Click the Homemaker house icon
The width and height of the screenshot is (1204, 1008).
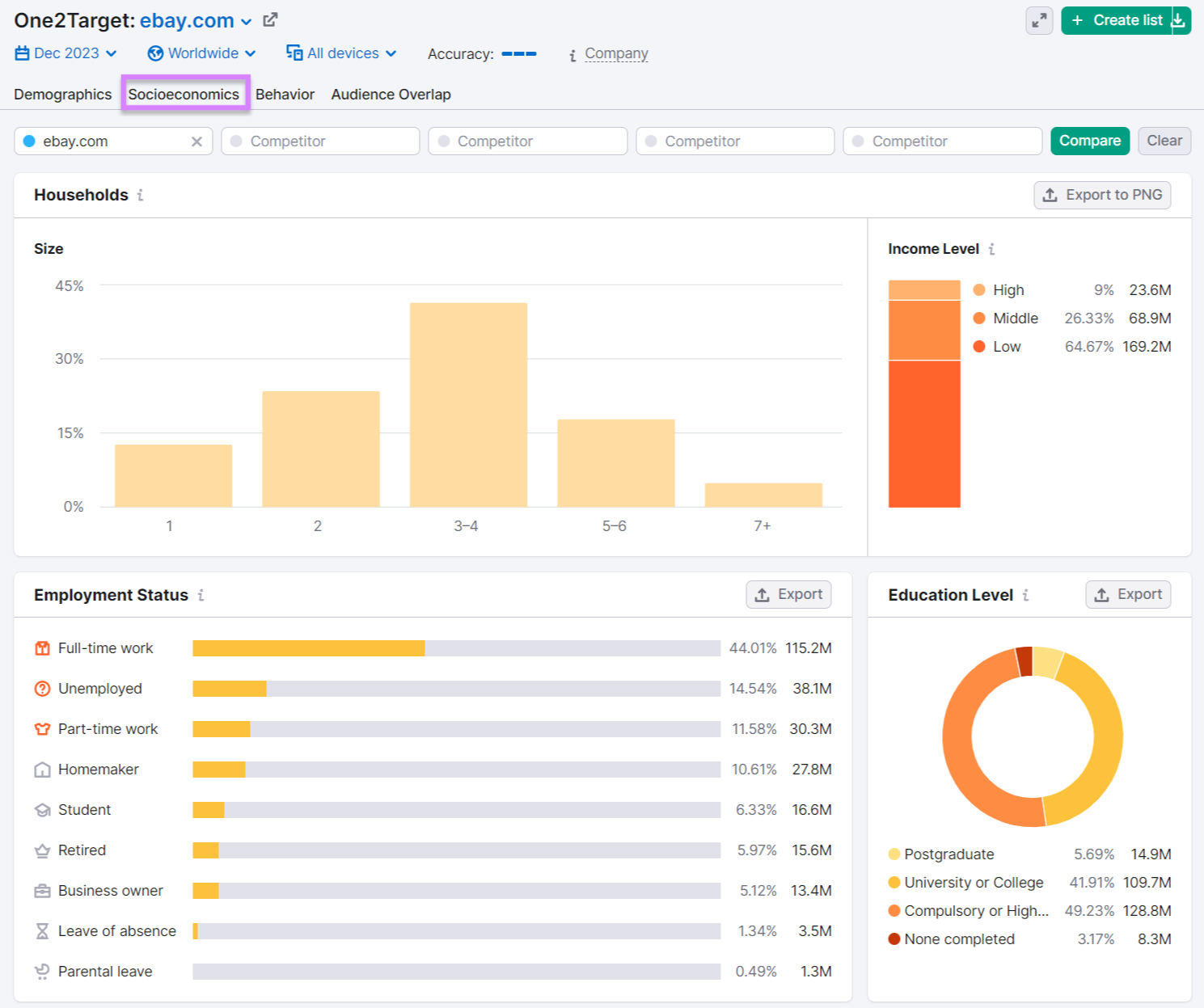click(42, 769)
